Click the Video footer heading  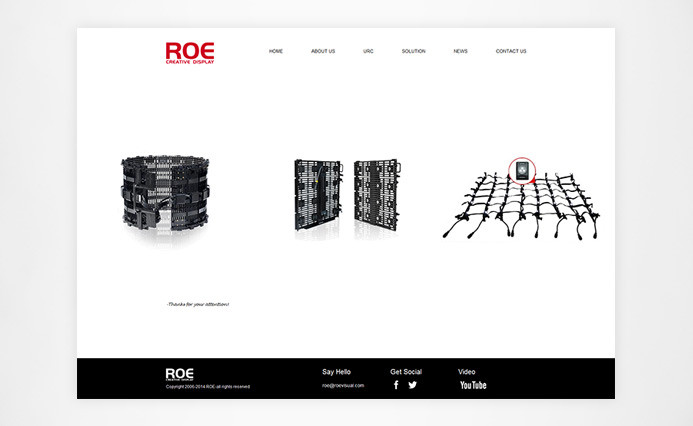click(467, 371)
